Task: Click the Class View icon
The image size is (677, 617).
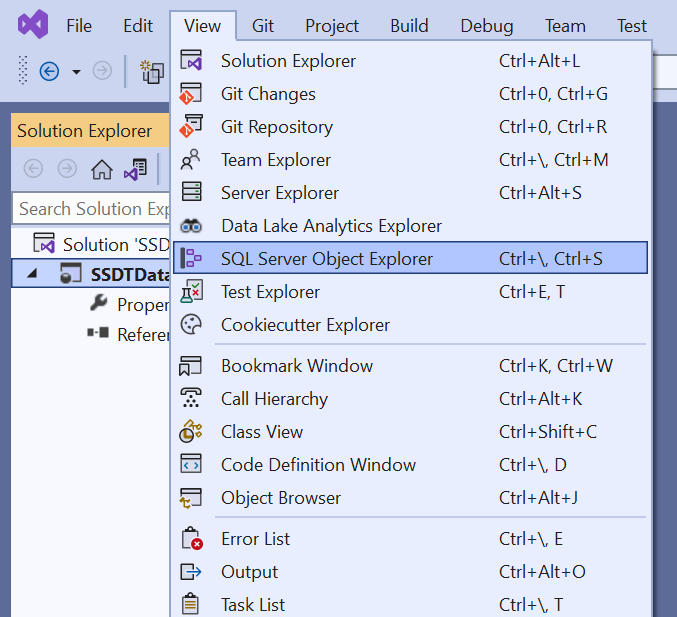Action: click(x=191, y=431)
